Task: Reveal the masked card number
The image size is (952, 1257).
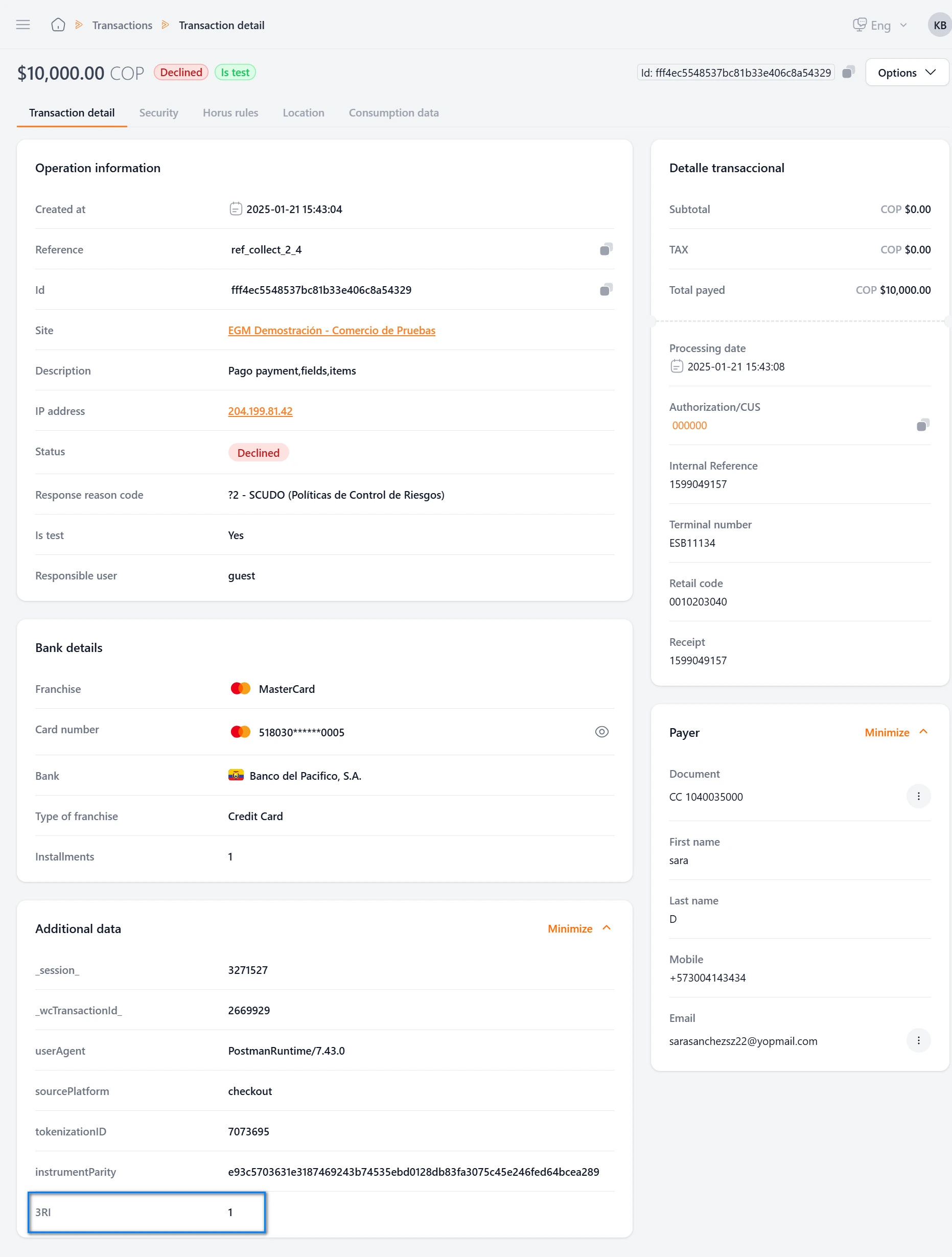Action: pos(601,732)
